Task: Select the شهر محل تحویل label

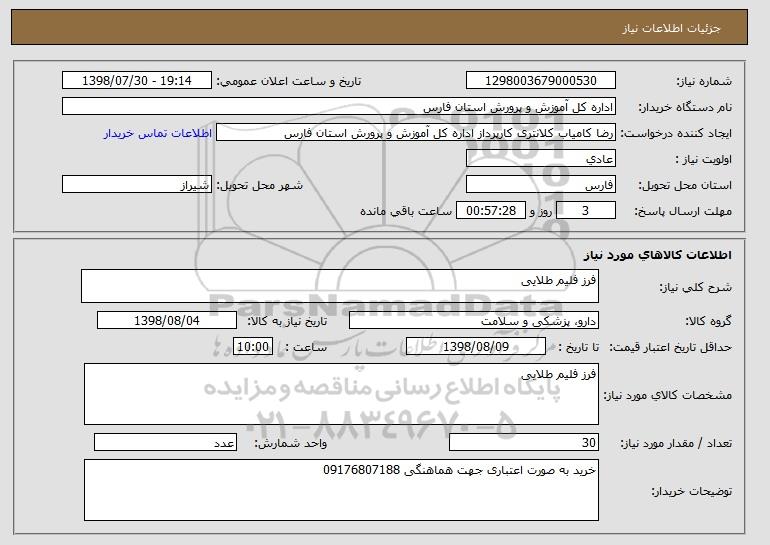Action: coord(260,186)
